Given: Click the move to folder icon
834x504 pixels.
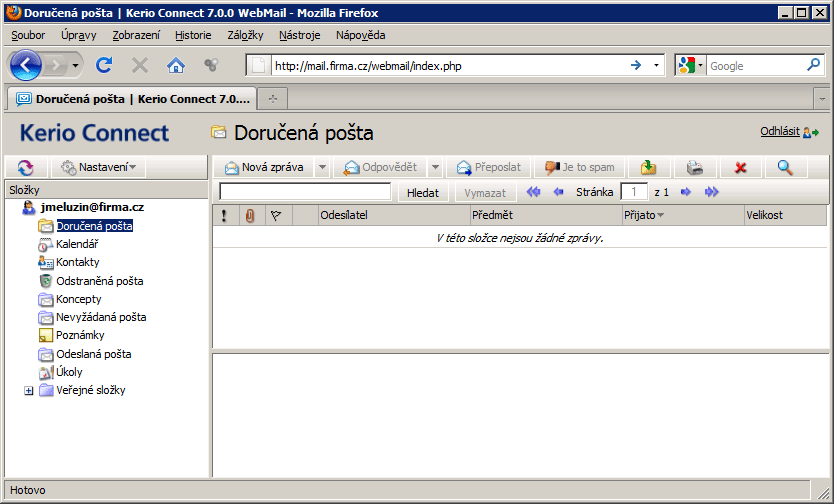Looking at the screenshot, I should [648, 167].
